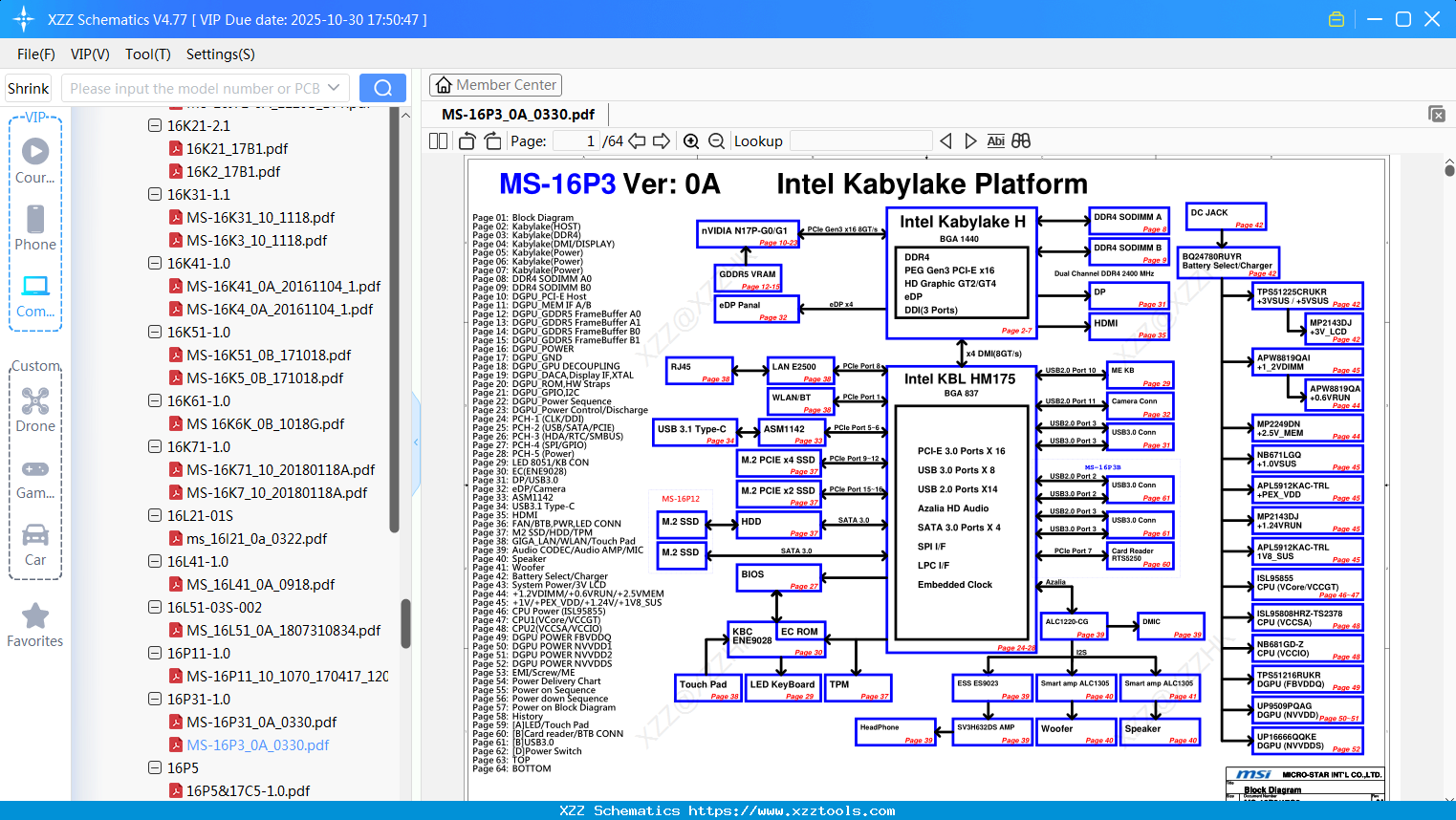Image resolution: width=1456 pixels, height=820 pixels.
Task: Rotate the page counterclockwise
Action: [467, 141]
